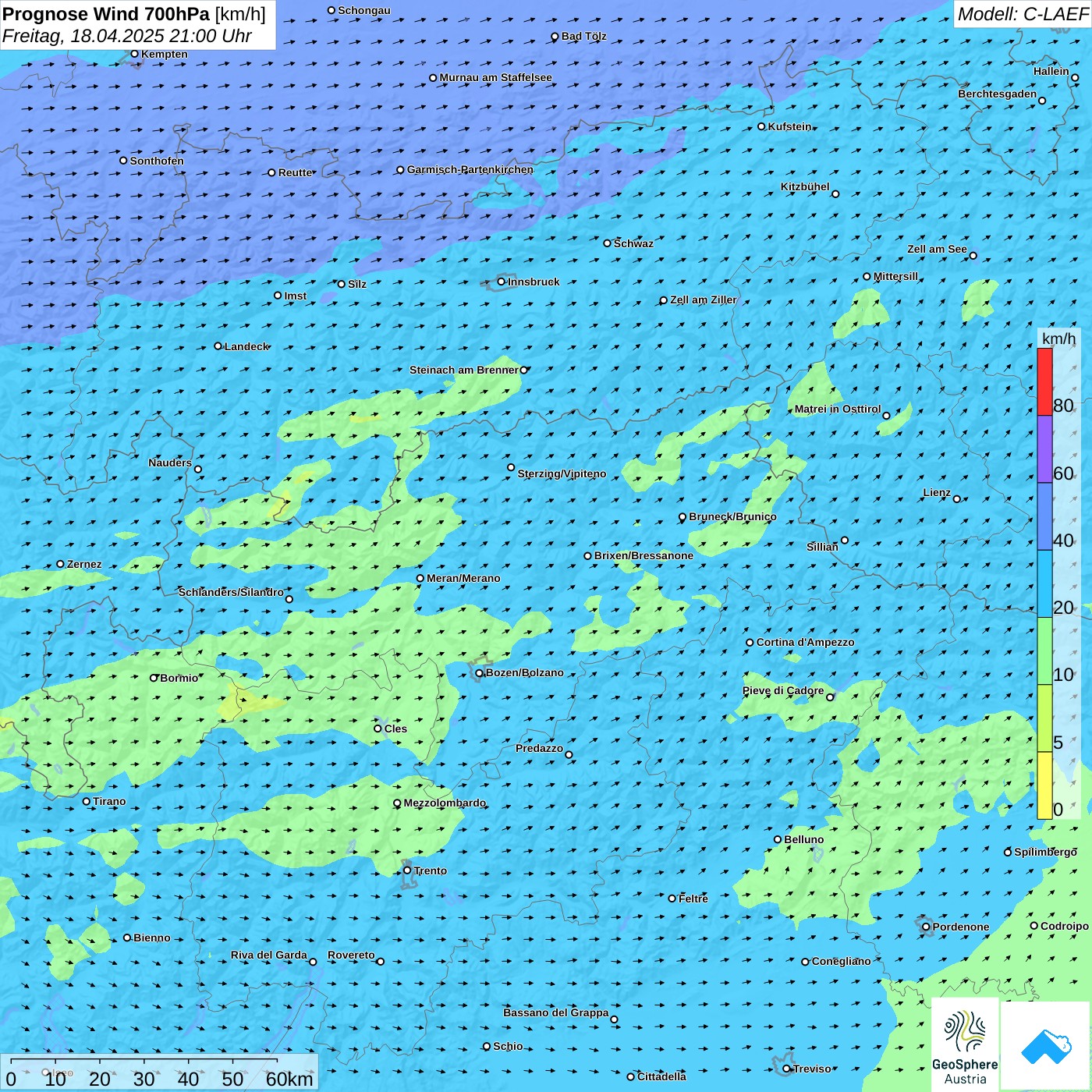This screenshot has width=1092, height=1092.
Task: Click the Treviso city marker
Action: 787,1069
